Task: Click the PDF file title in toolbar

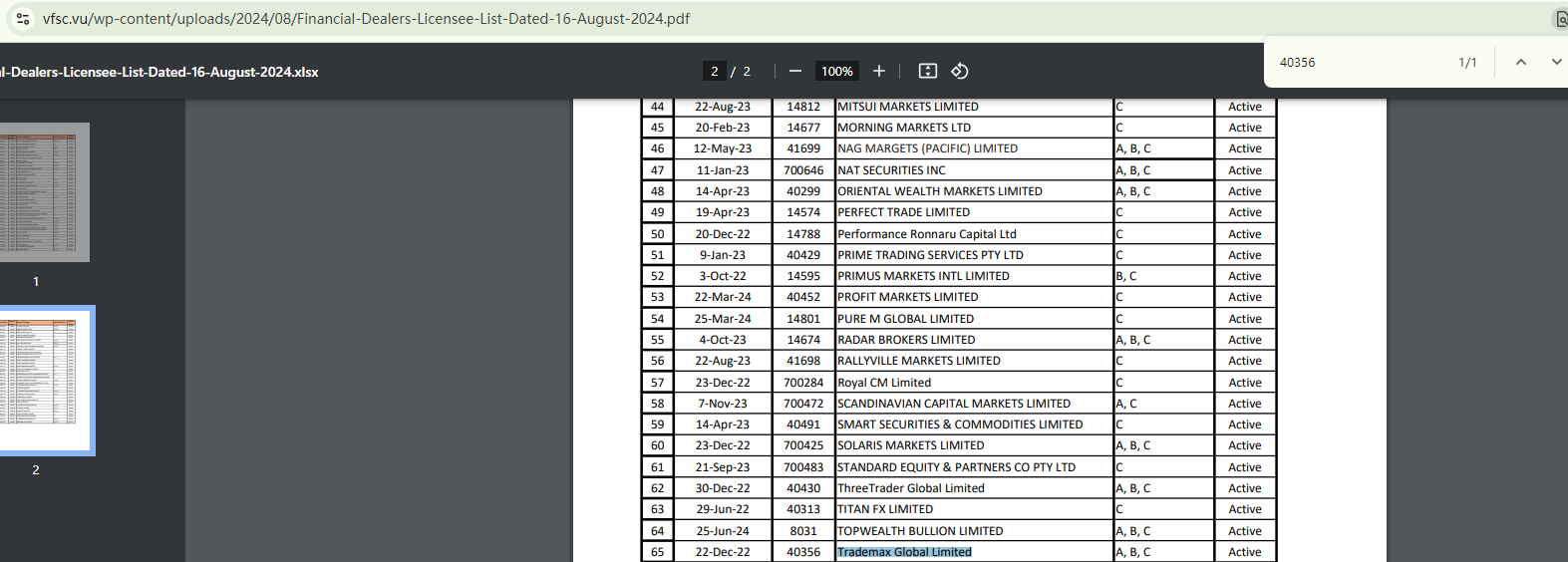Action: tap(159, 72)
